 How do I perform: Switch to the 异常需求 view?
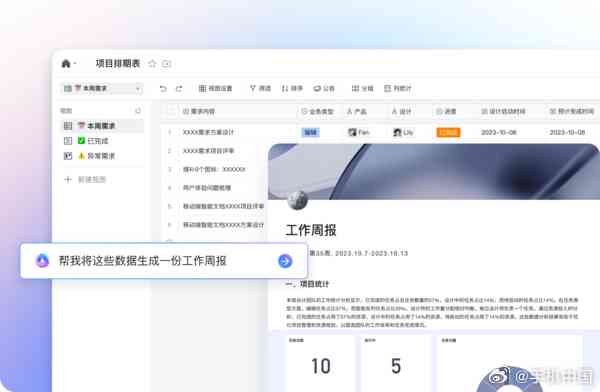click(102, 156)
